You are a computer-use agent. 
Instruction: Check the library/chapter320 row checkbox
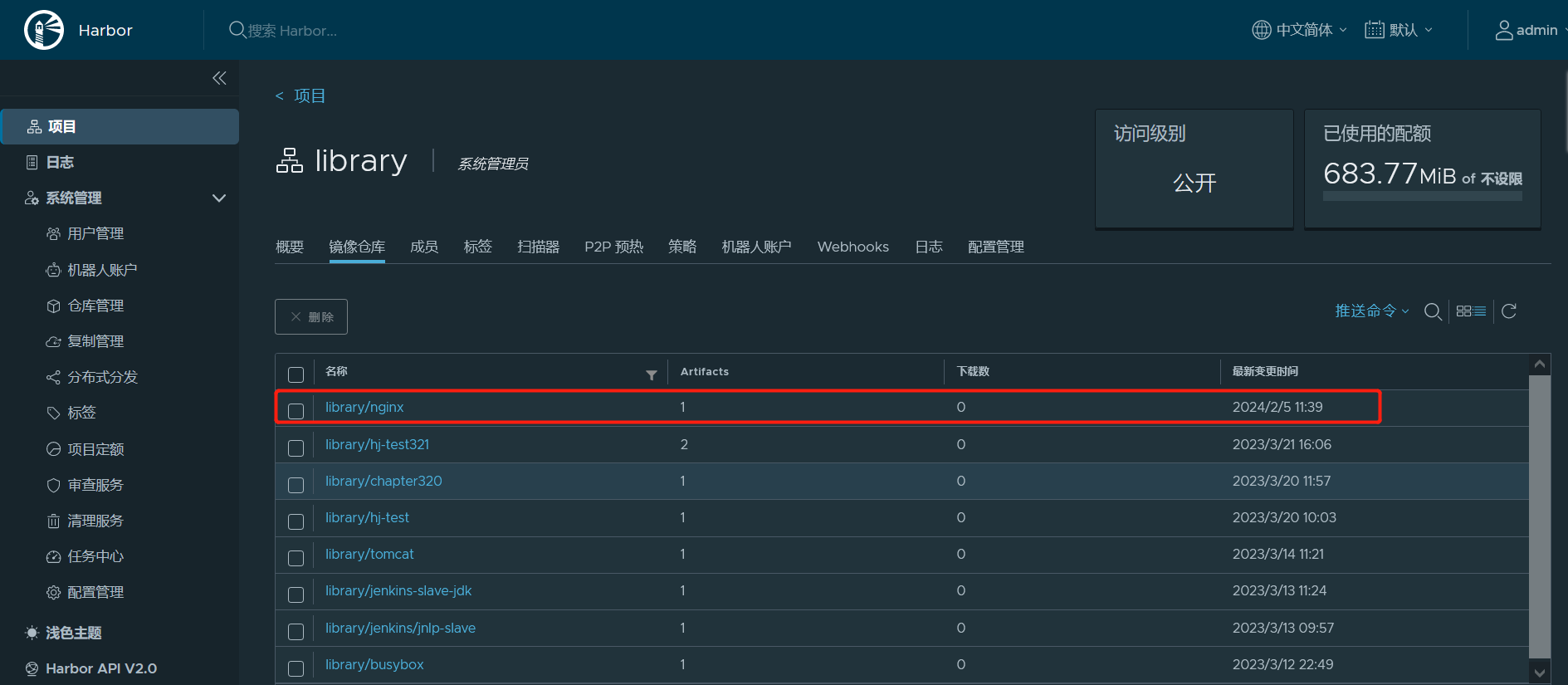(296, 484)
